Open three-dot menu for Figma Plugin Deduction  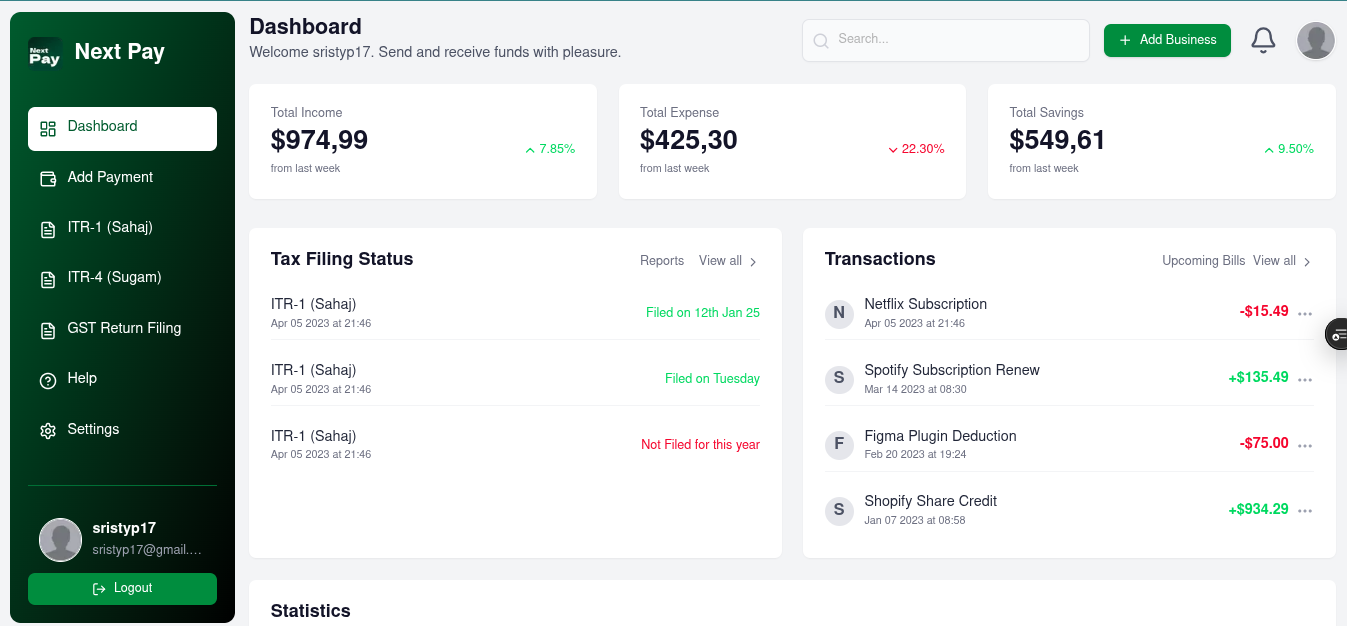(1304, 445)
